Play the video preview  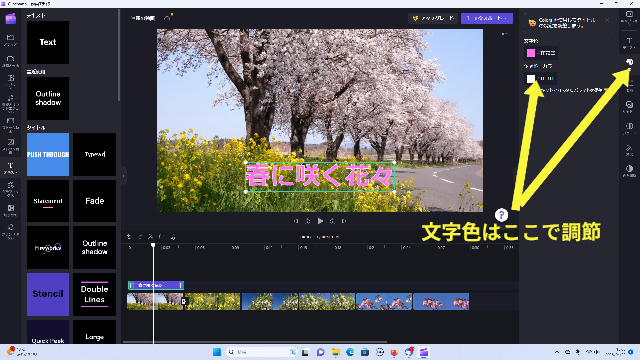coord(320,221)
